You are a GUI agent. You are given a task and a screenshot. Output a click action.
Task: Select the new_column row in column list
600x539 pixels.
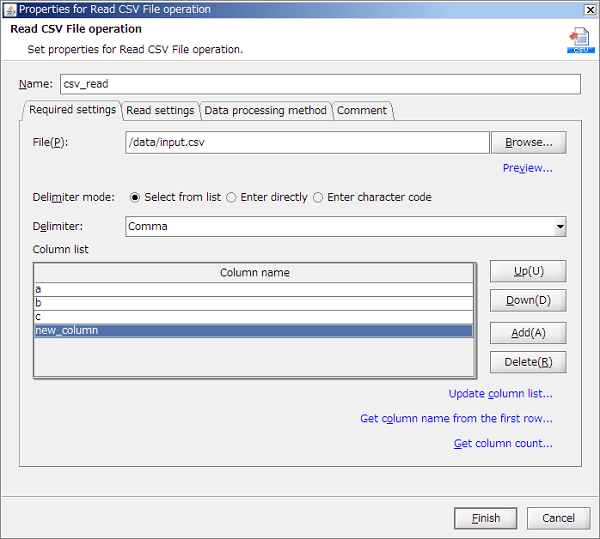tap(253, 330)
